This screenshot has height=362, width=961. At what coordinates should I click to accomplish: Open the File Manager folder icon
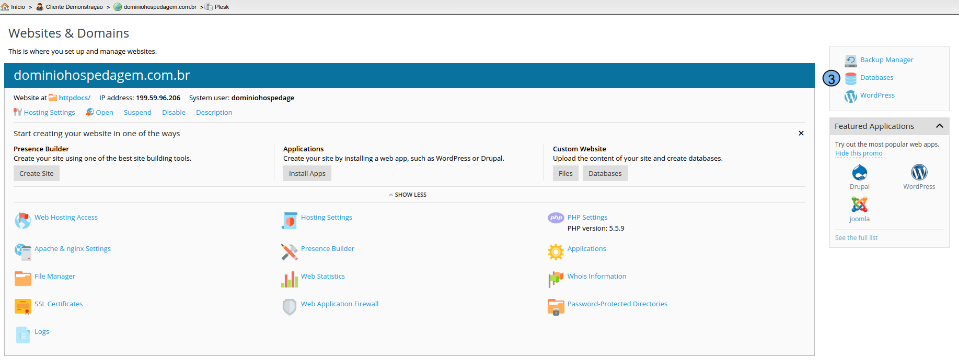pyautogui.click(x=23, y=278)
